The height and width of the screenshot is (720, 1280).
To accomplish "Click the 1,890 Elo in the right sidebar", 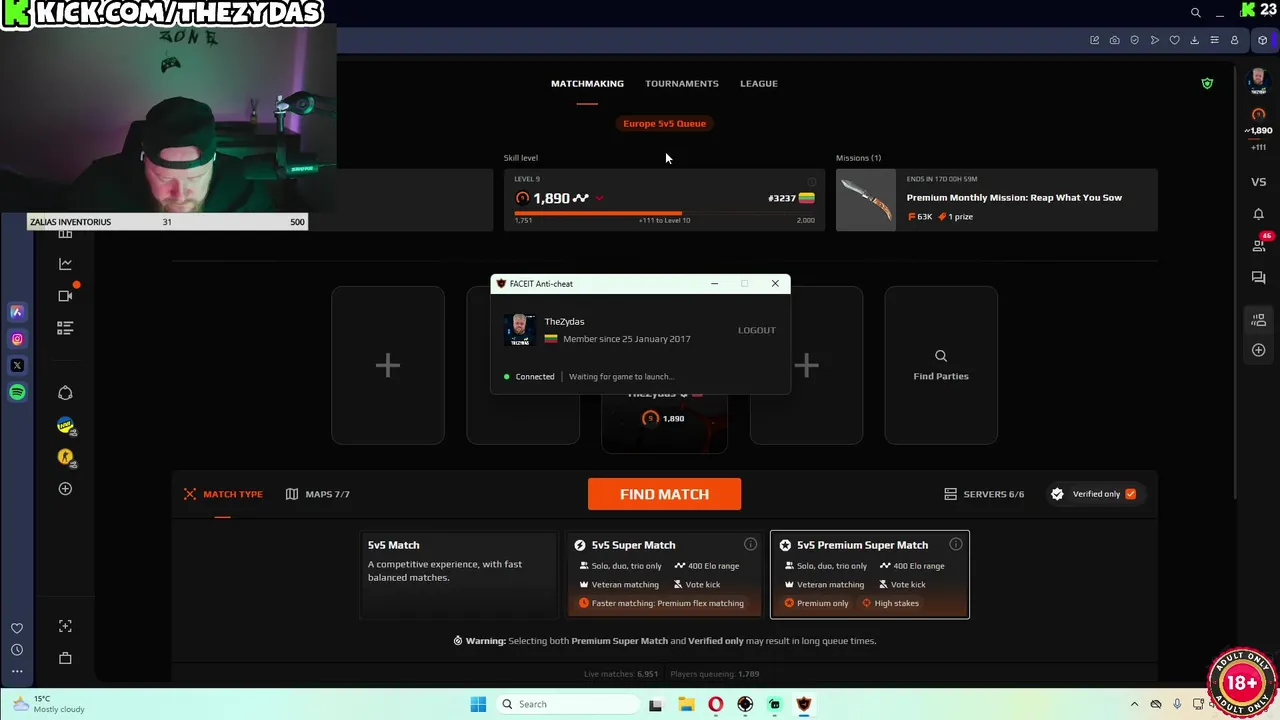I will (1259, 131).
